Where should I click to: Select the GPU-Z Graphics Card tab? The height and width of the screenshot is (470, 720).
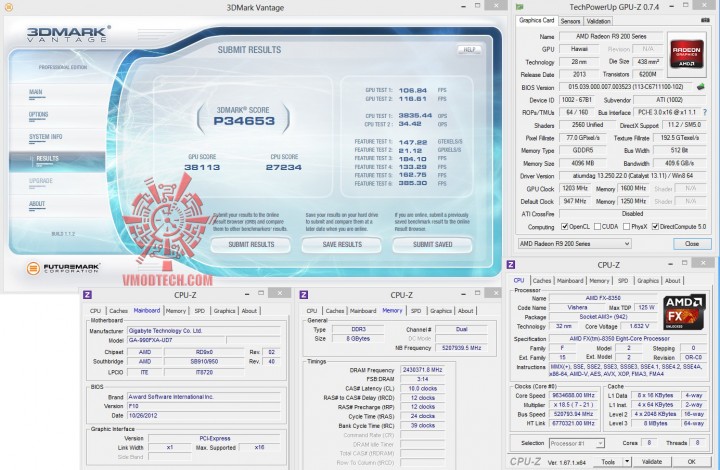click(x=536, y=20)
